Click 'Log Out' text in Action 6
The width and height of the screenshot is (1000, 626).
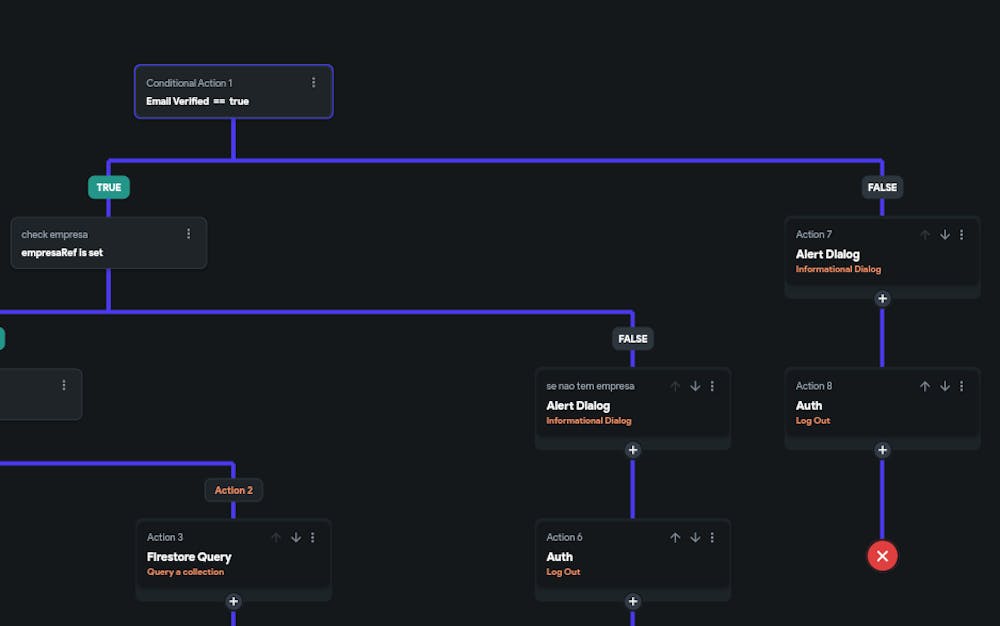pyautogui.click(x=563, y=572)
